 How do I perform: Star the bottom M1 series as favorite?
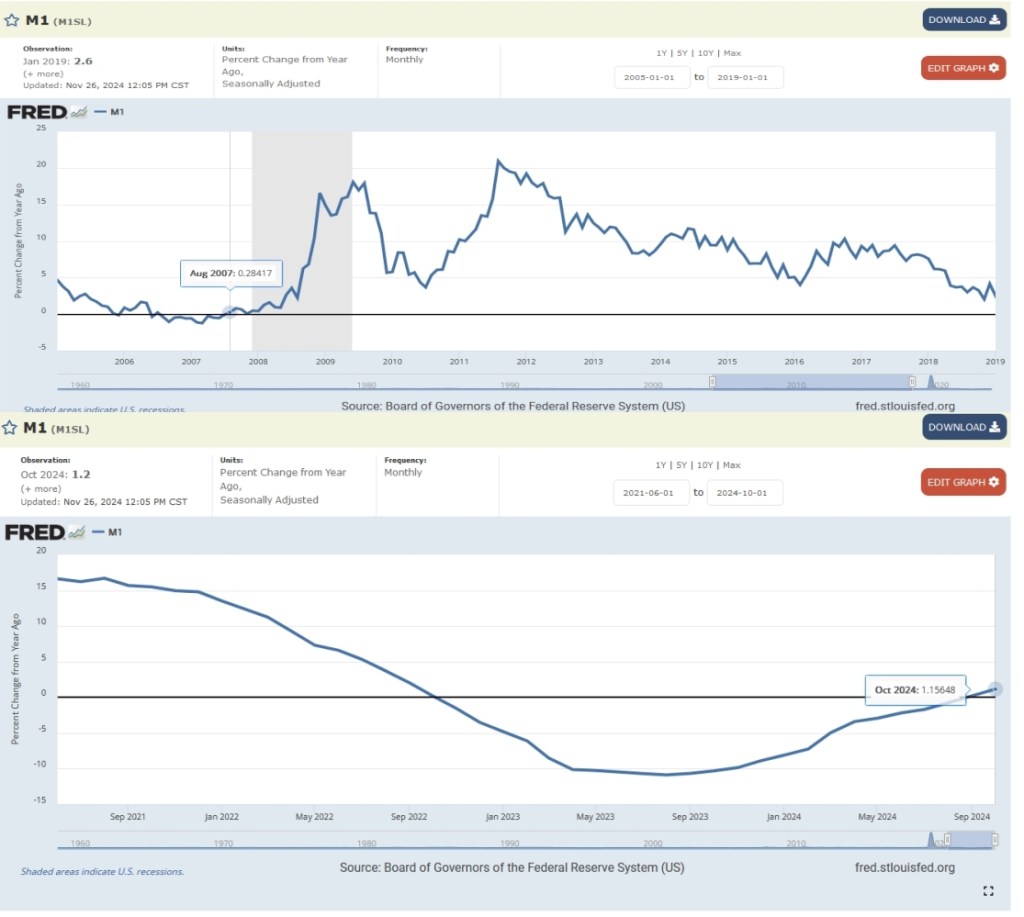(x=10, y=428)
